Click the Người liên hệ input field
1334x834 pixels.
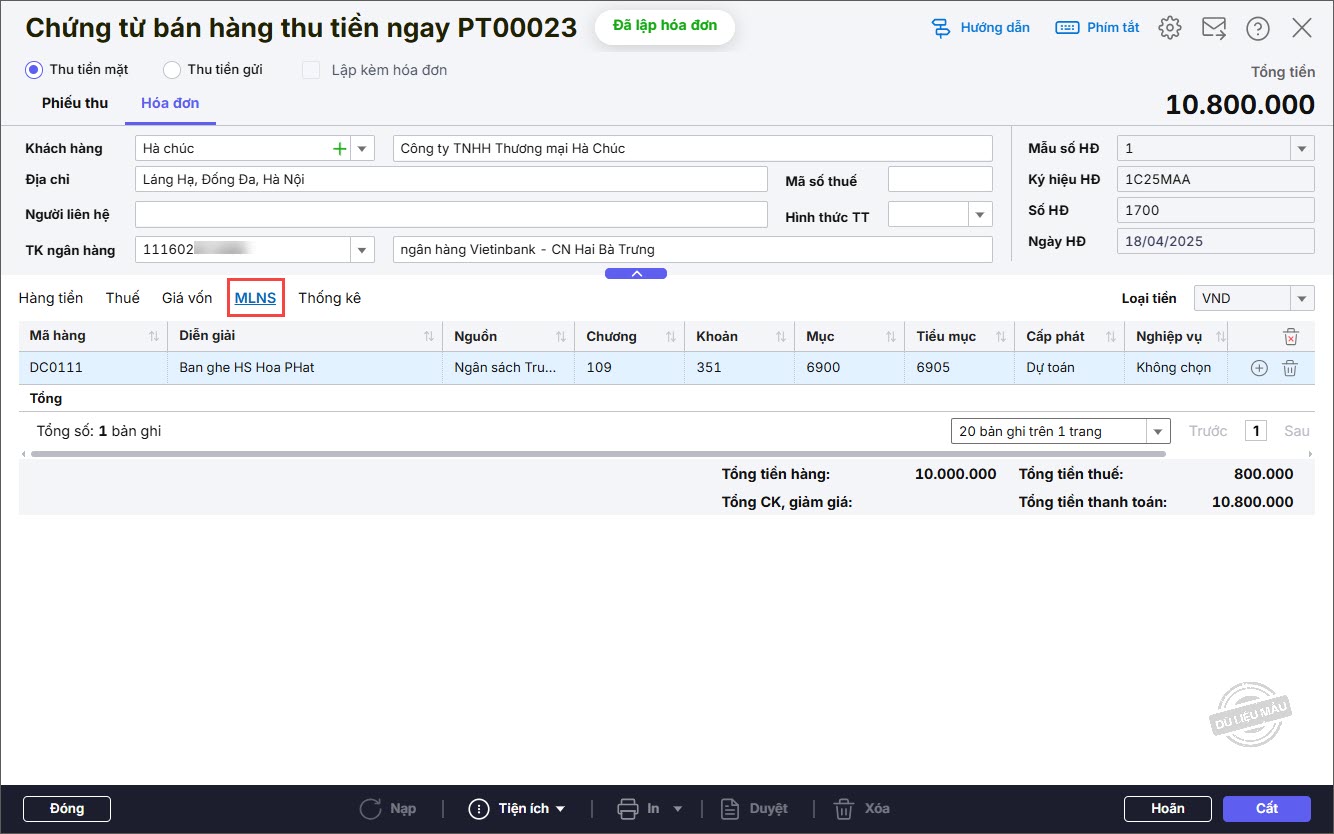tap(450, 215)
